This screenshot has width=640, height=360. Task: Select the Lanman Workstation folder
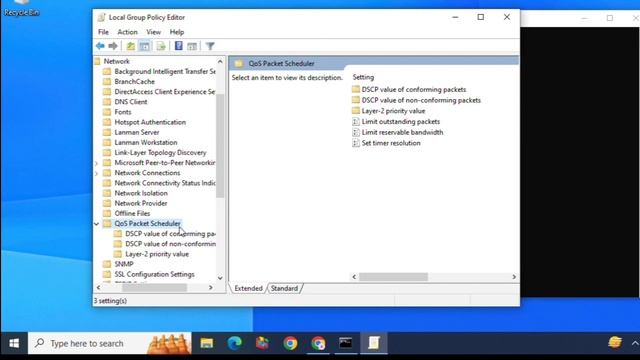146,142
